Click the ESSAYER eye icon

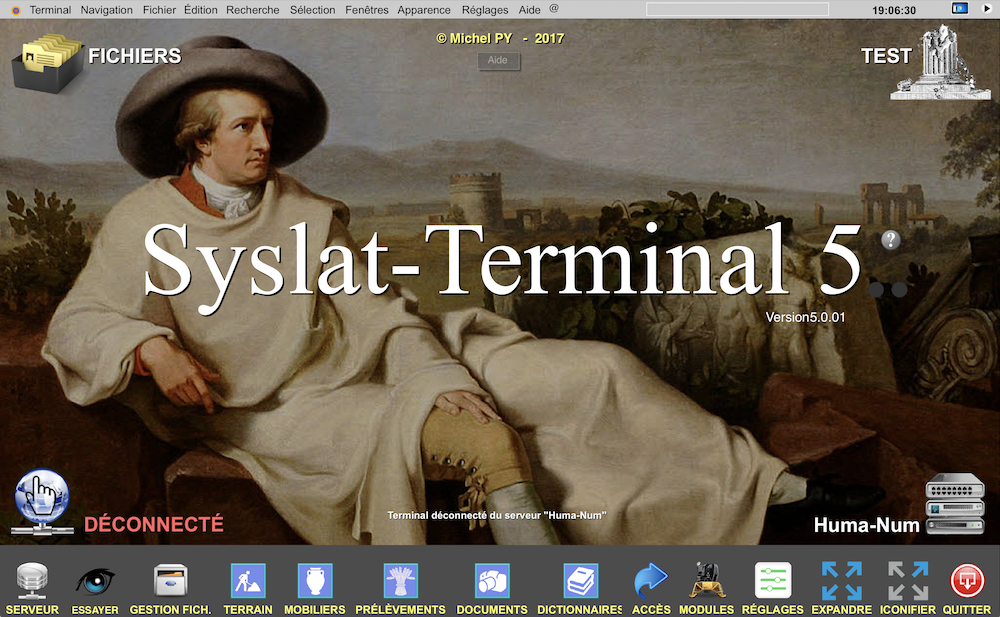95,580
